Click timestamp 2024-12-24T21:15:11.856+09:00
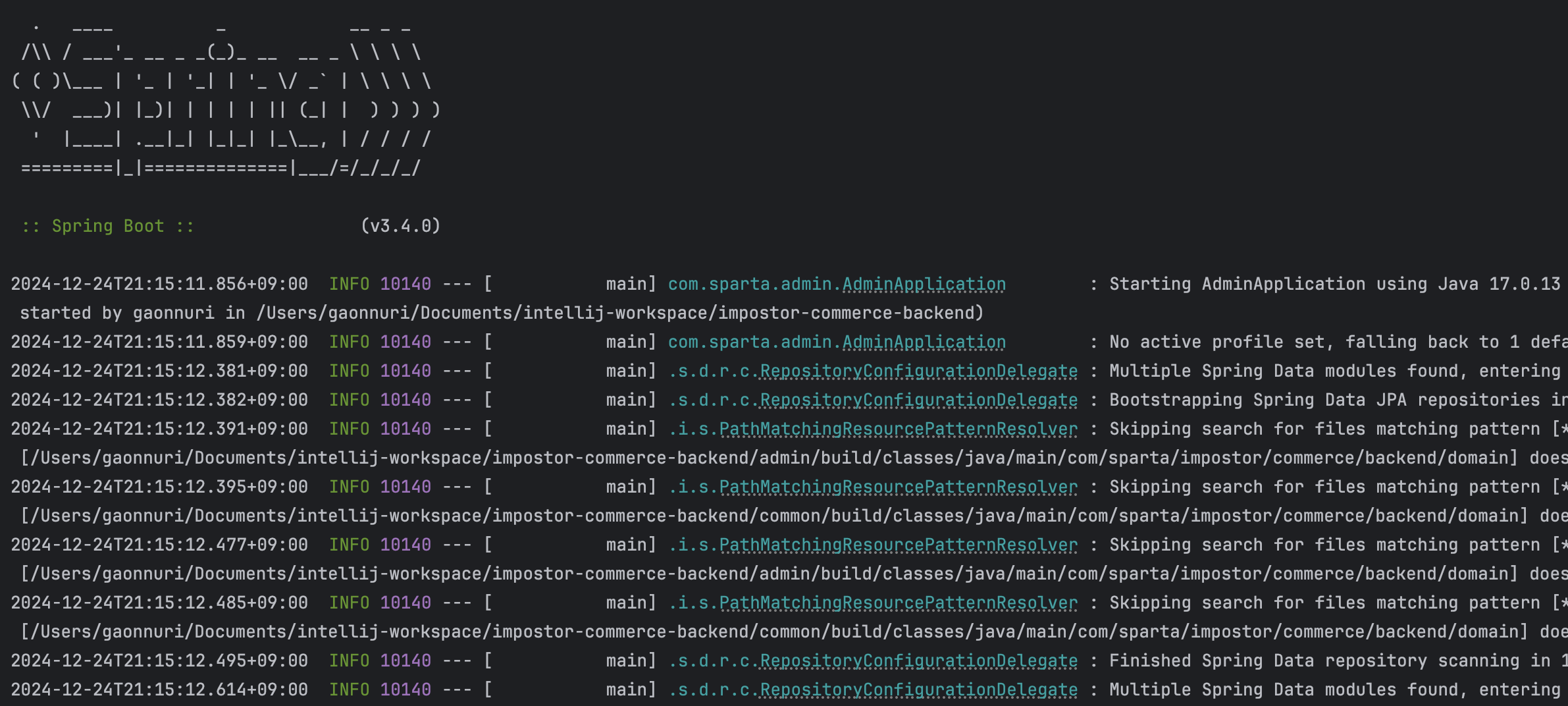The height and width of the screenshot is (706, 1568). (x=159, y=284)
